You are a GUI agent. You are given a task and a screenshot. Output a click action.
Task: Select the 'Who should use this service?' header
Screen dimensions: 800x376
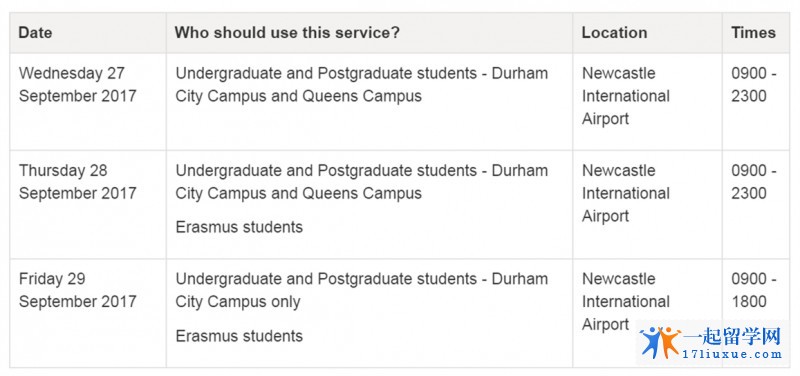[287, 33]
